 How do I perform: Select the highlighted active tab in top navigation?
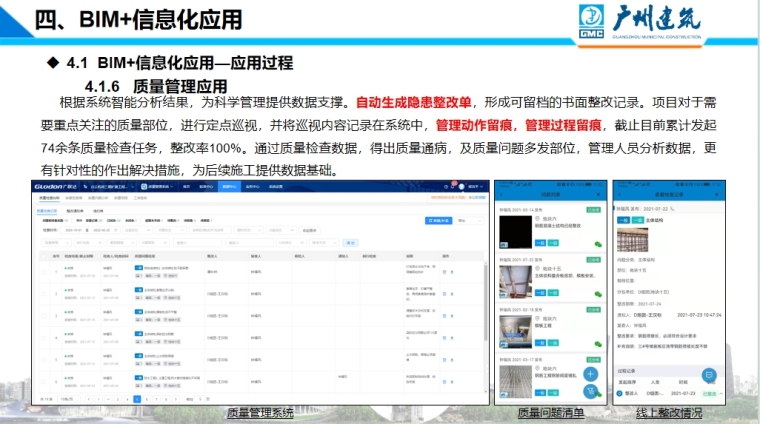(230, 187)
